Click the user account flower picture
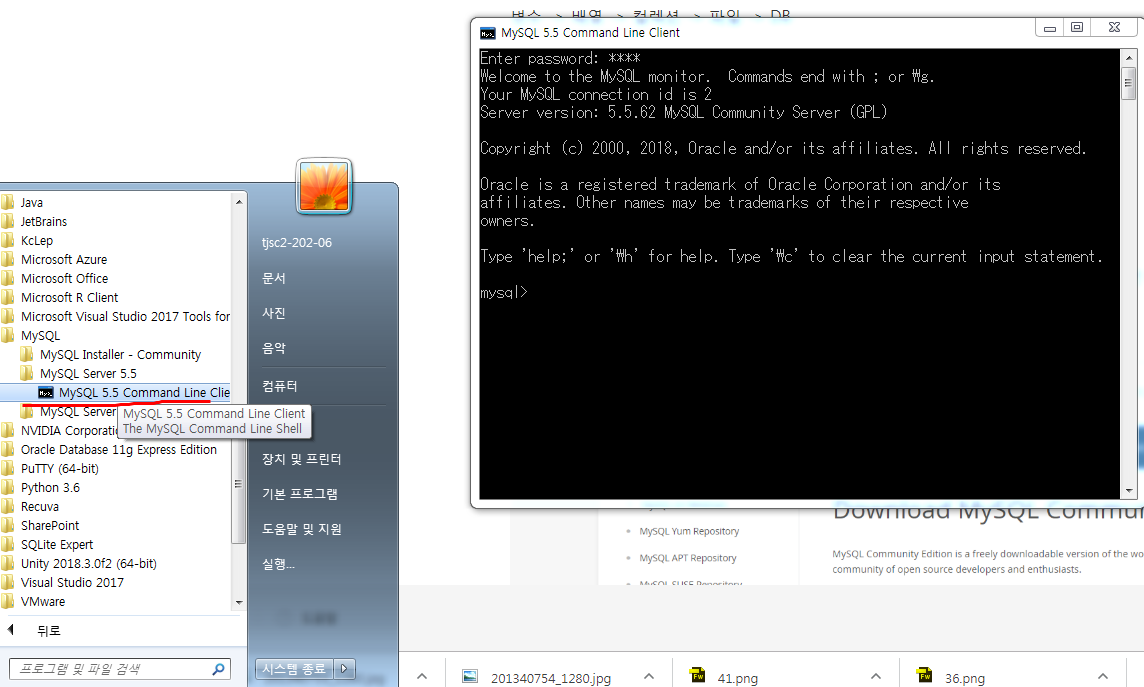The width and height of the screenshot is (1144, 687). click(324, 187)
